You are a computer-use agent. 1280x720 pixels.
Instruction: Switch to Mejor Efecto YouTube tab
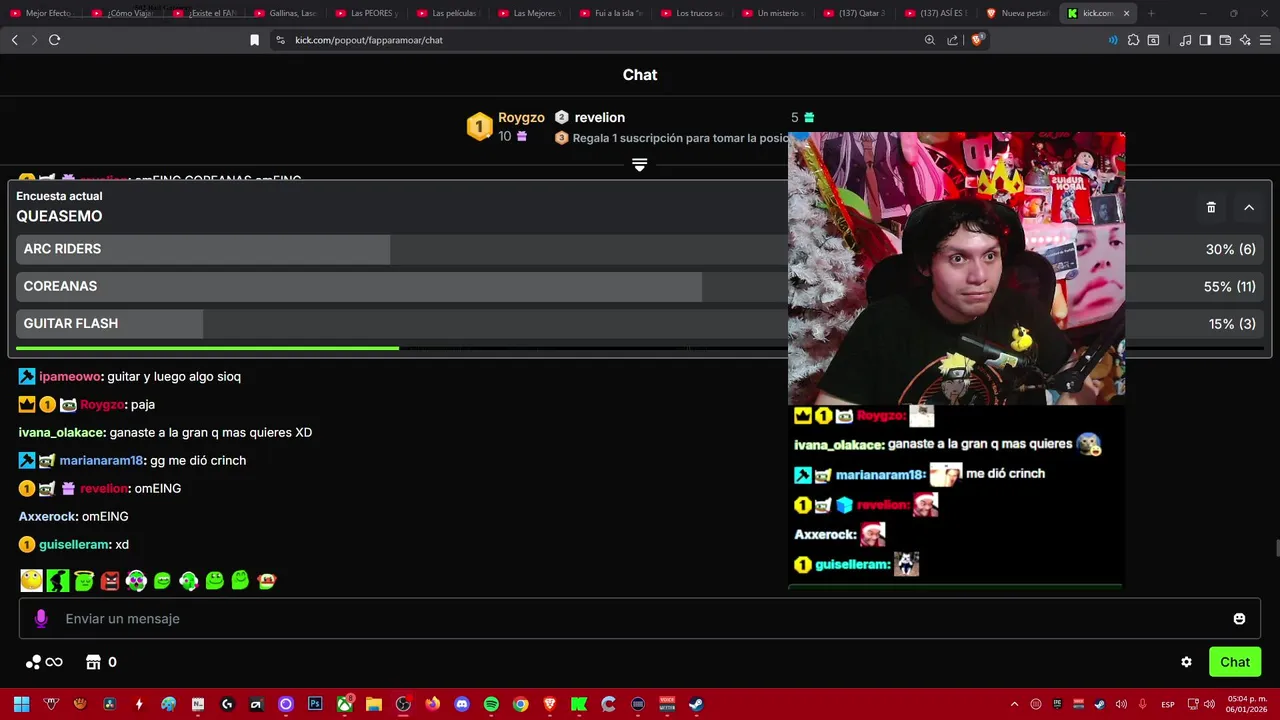(x=41, y=13)
